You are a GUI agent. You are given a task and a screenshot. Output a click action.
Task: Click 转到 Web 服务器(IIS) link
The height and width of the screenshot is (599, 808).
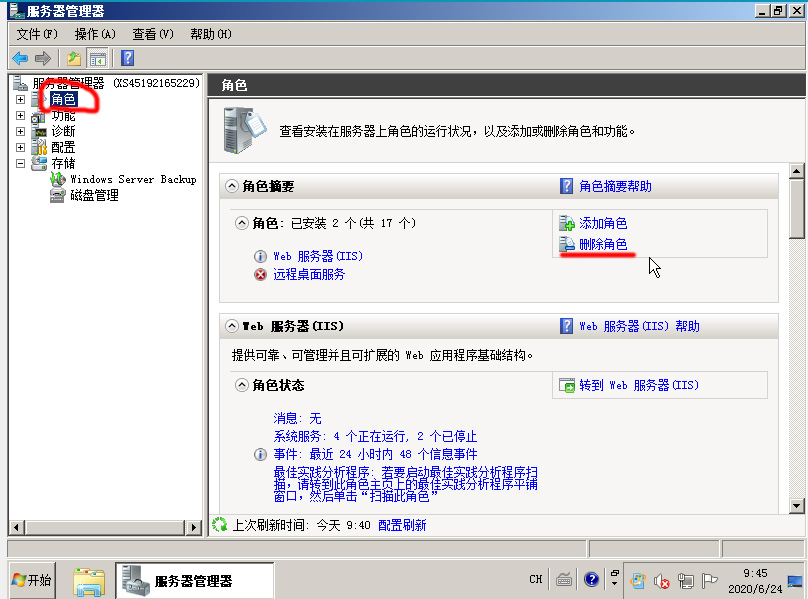pos(639,385)
